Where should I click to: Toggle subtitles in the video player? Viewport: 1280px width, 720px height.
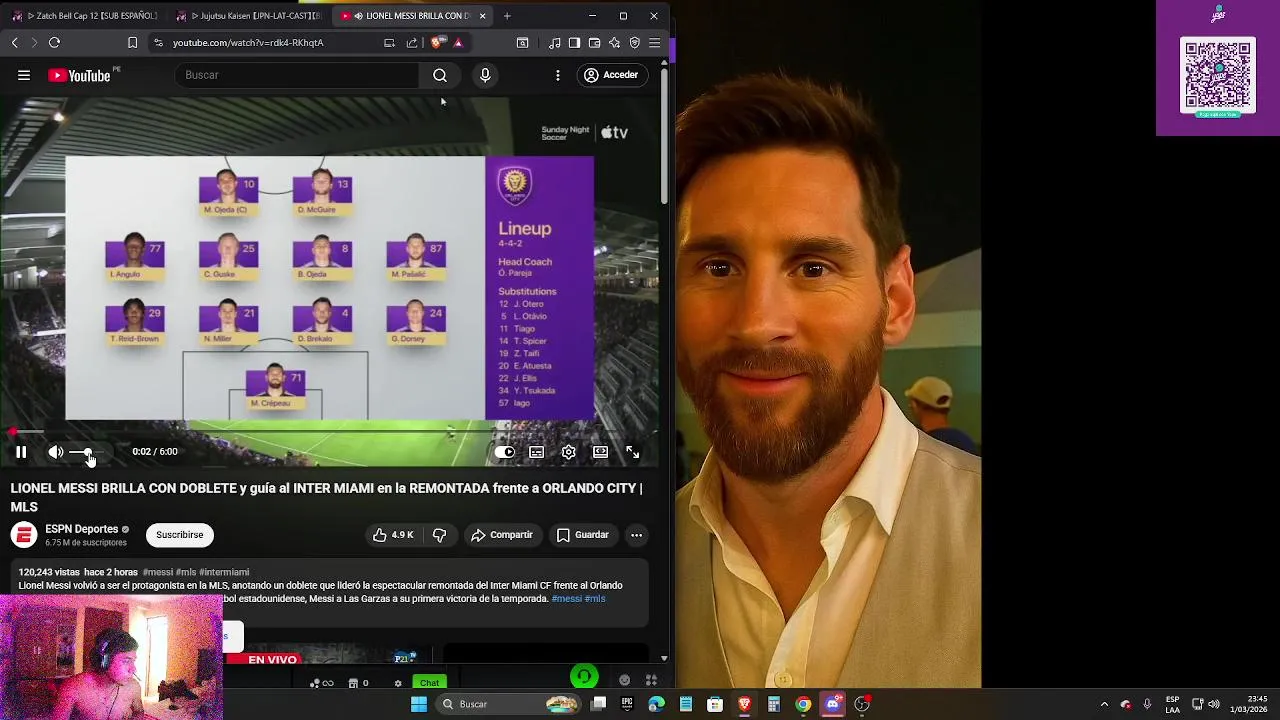click(536, 452)
